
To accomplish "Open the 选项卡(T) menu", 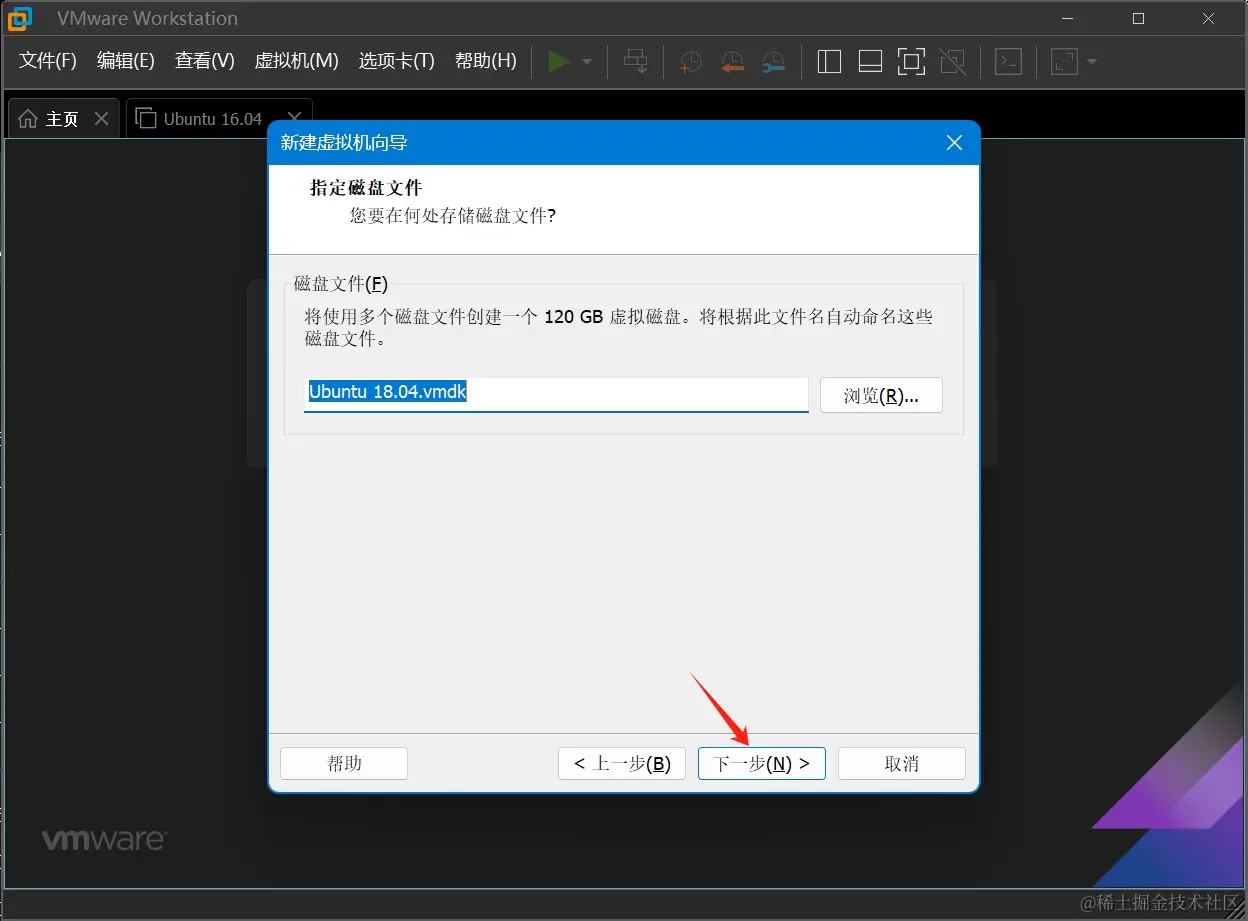I will (397, 61).
